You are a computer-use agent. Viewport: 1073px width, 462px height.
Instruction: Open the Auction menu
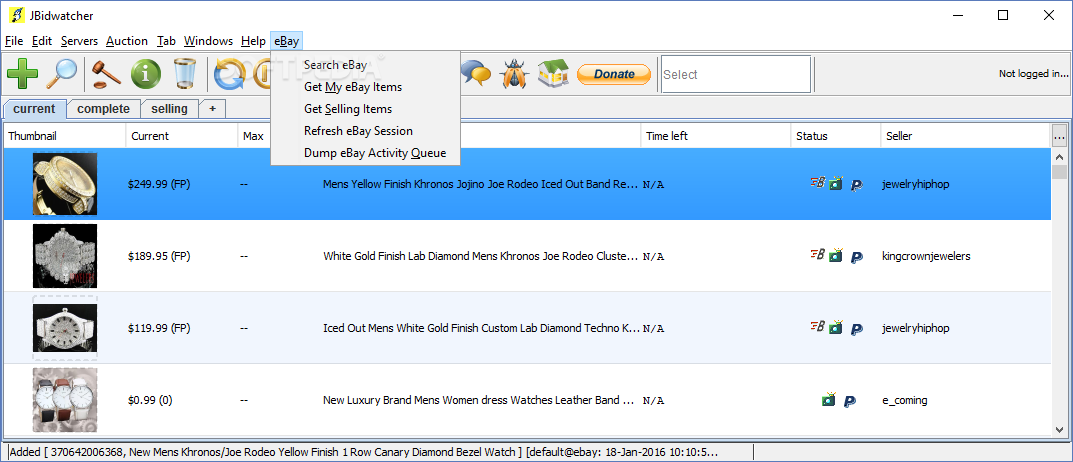pos(127,41)
